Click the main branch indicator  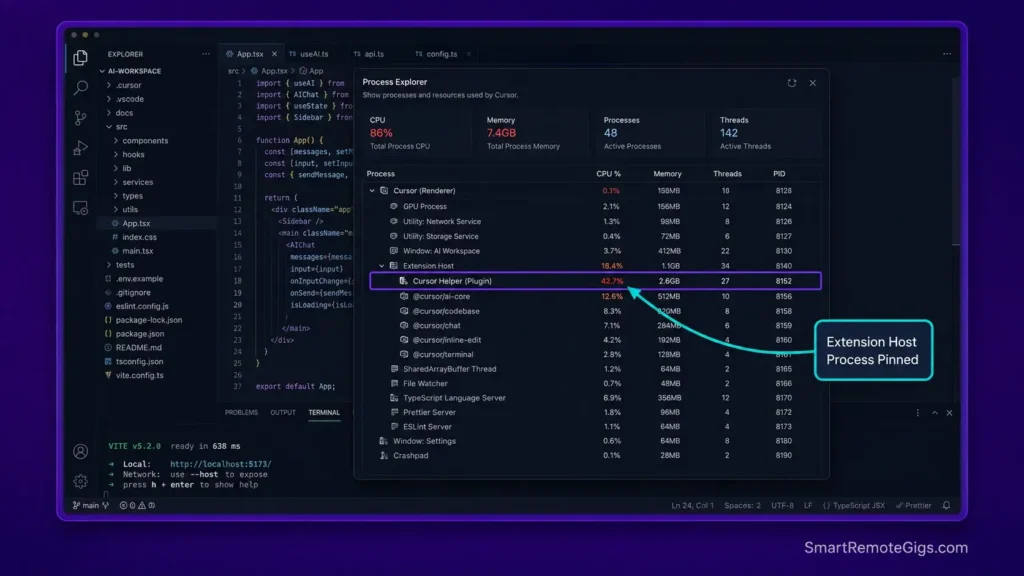click(x=90, y=505)
